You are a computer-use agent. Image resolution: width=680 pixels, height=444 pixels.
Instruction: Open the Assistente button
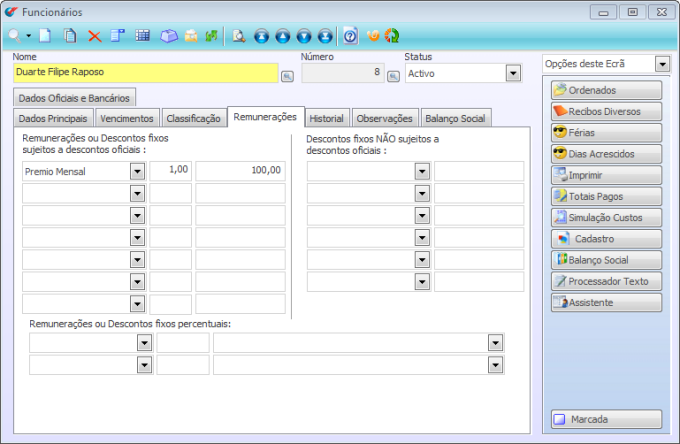607,303
